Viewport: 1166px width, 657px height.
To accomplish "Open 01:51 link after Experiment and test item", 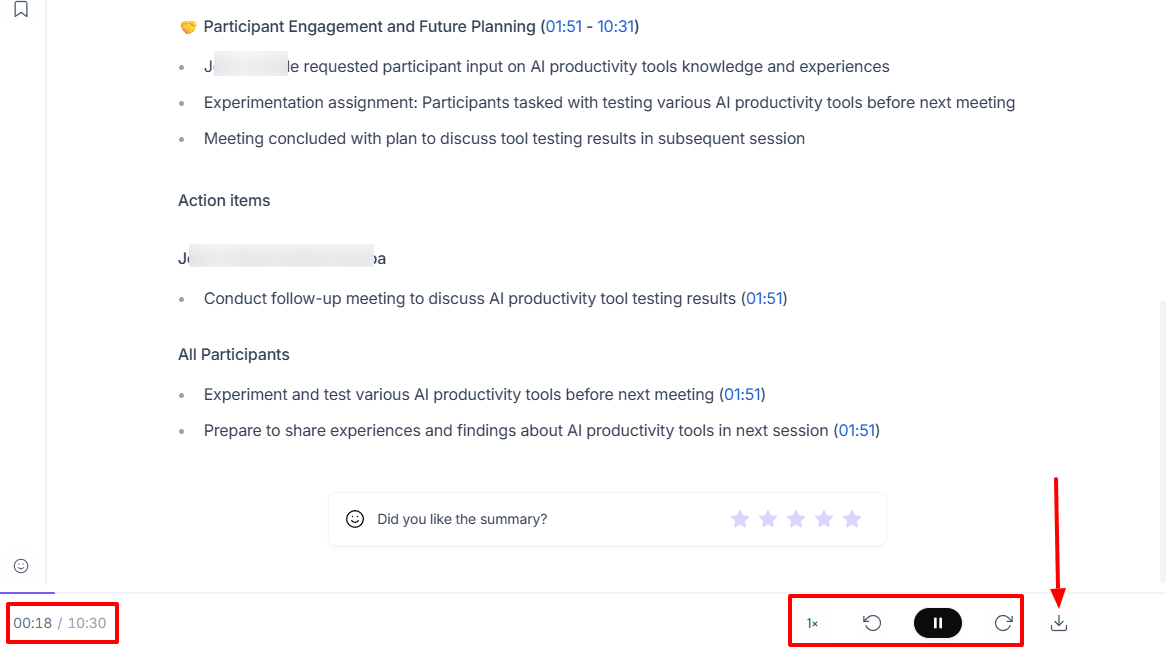I will coord(743,395).
